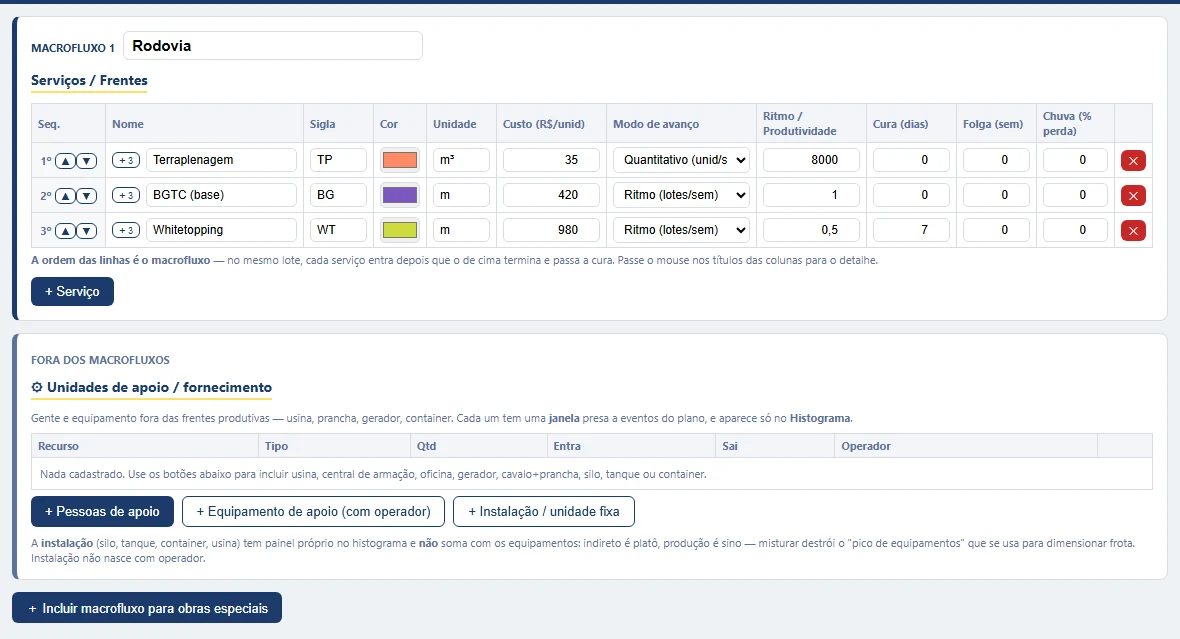Screen dimensions: 1180x639
Task: Expand +3 details for Whitetopping
Action: click(126, 230)
